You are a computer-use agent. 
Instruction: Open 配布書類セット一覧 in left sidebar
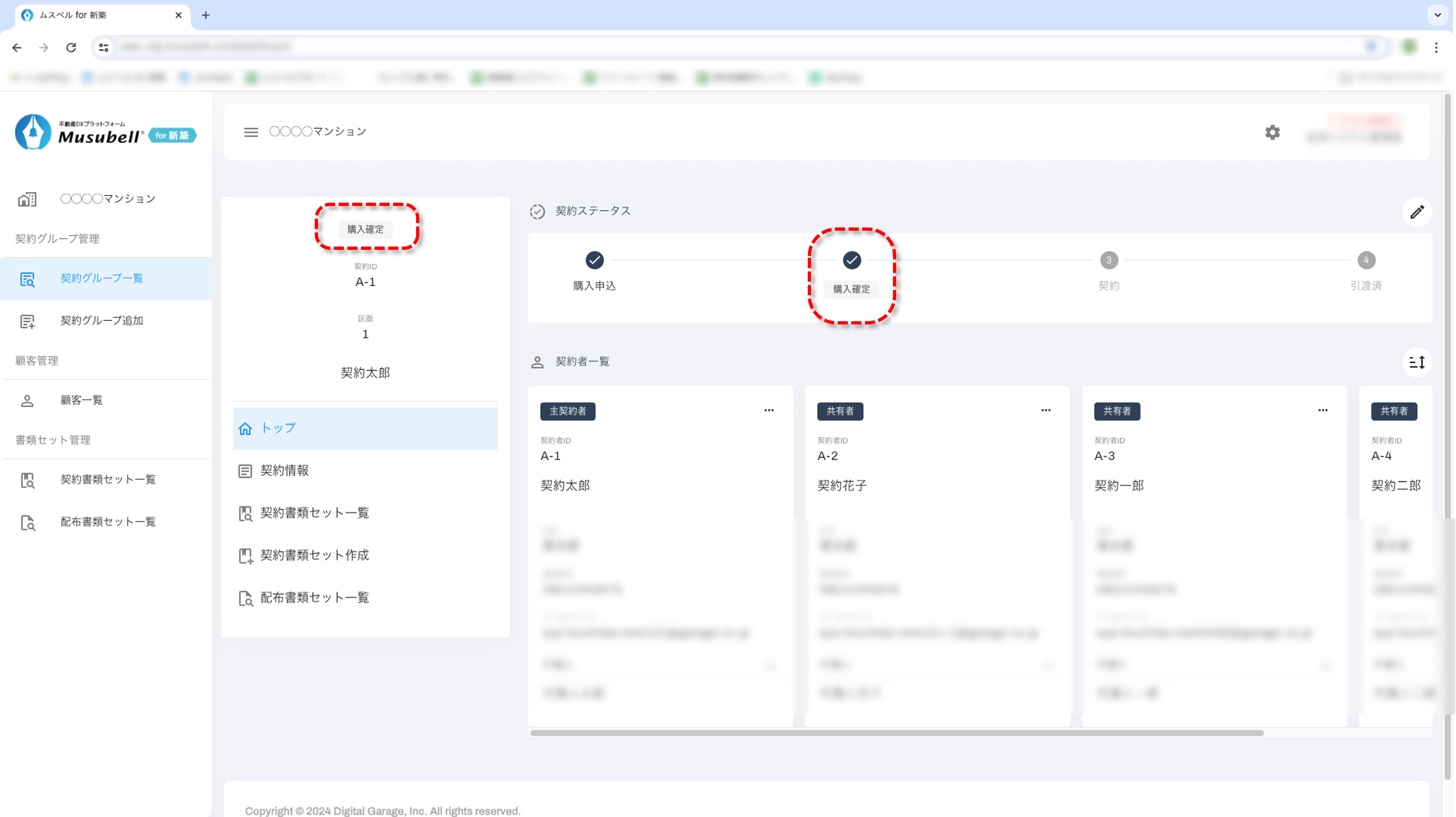(x=107, y=522)
